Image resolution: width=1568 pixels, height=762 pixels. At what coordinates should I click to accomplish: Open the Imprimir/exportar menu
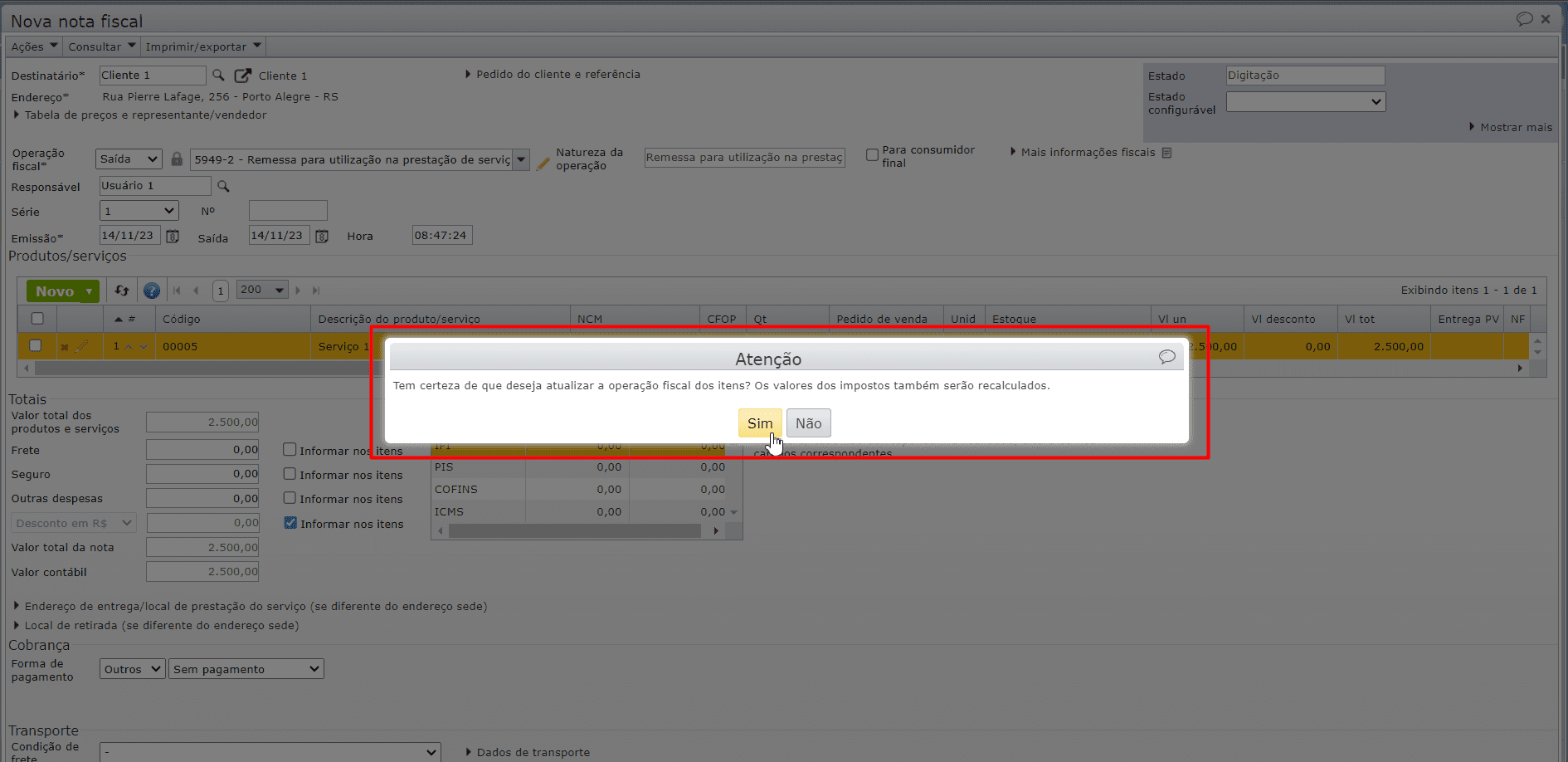tap(203, 46)
